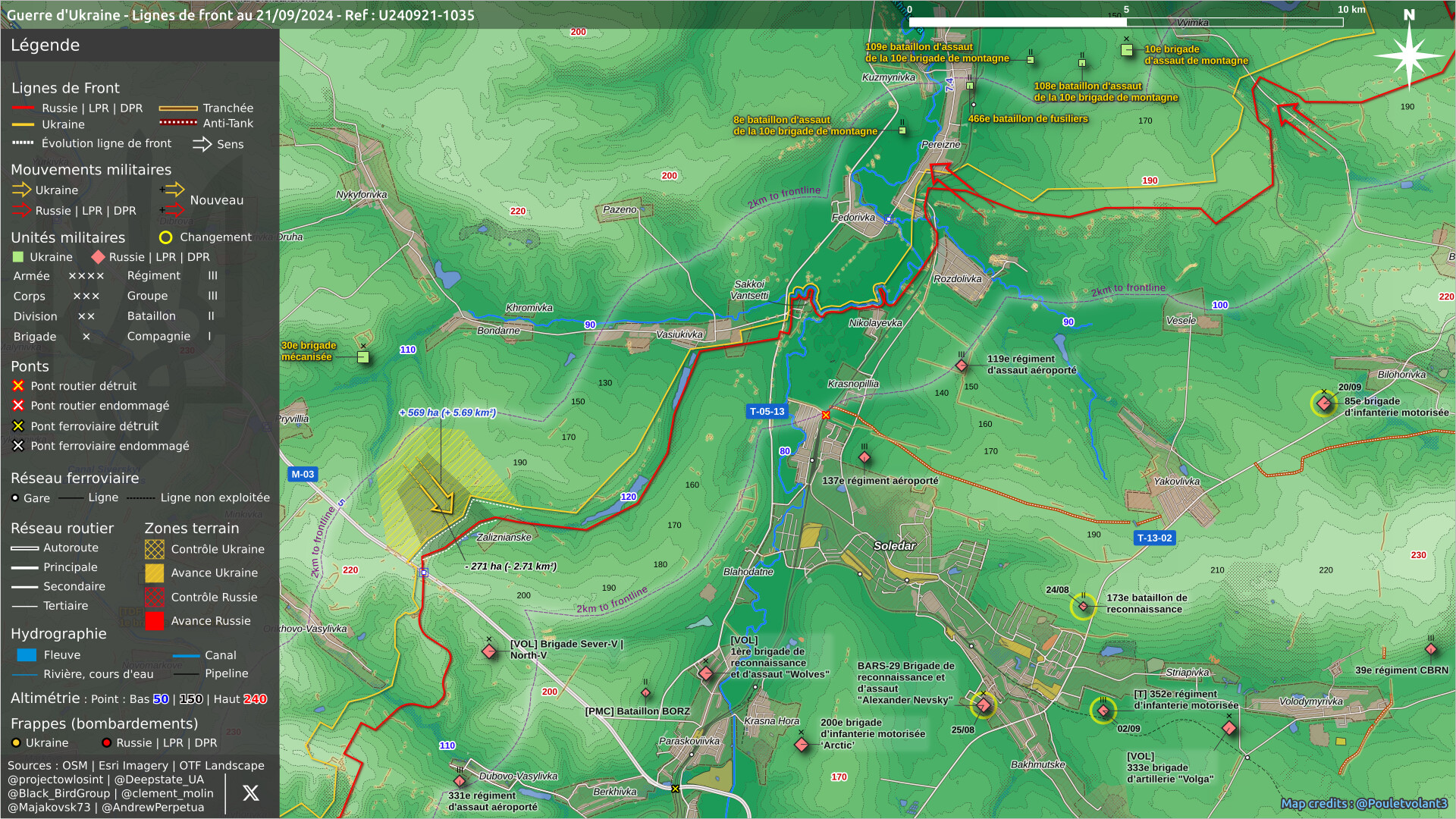The height and width of the screenshot is (819, 1456).
Task: Click the 85e brigade circled unit marker
Action: [1324, 403]
